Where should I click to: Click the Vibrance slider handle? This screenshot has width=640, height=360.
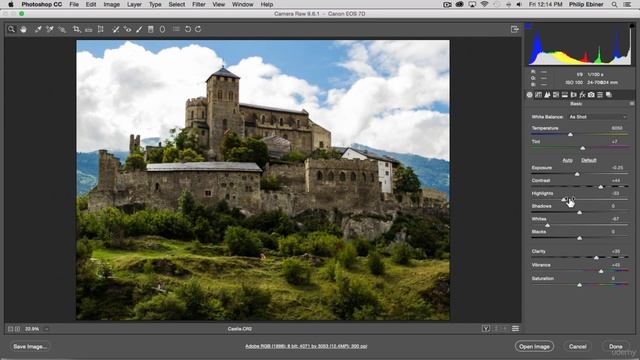601,271
